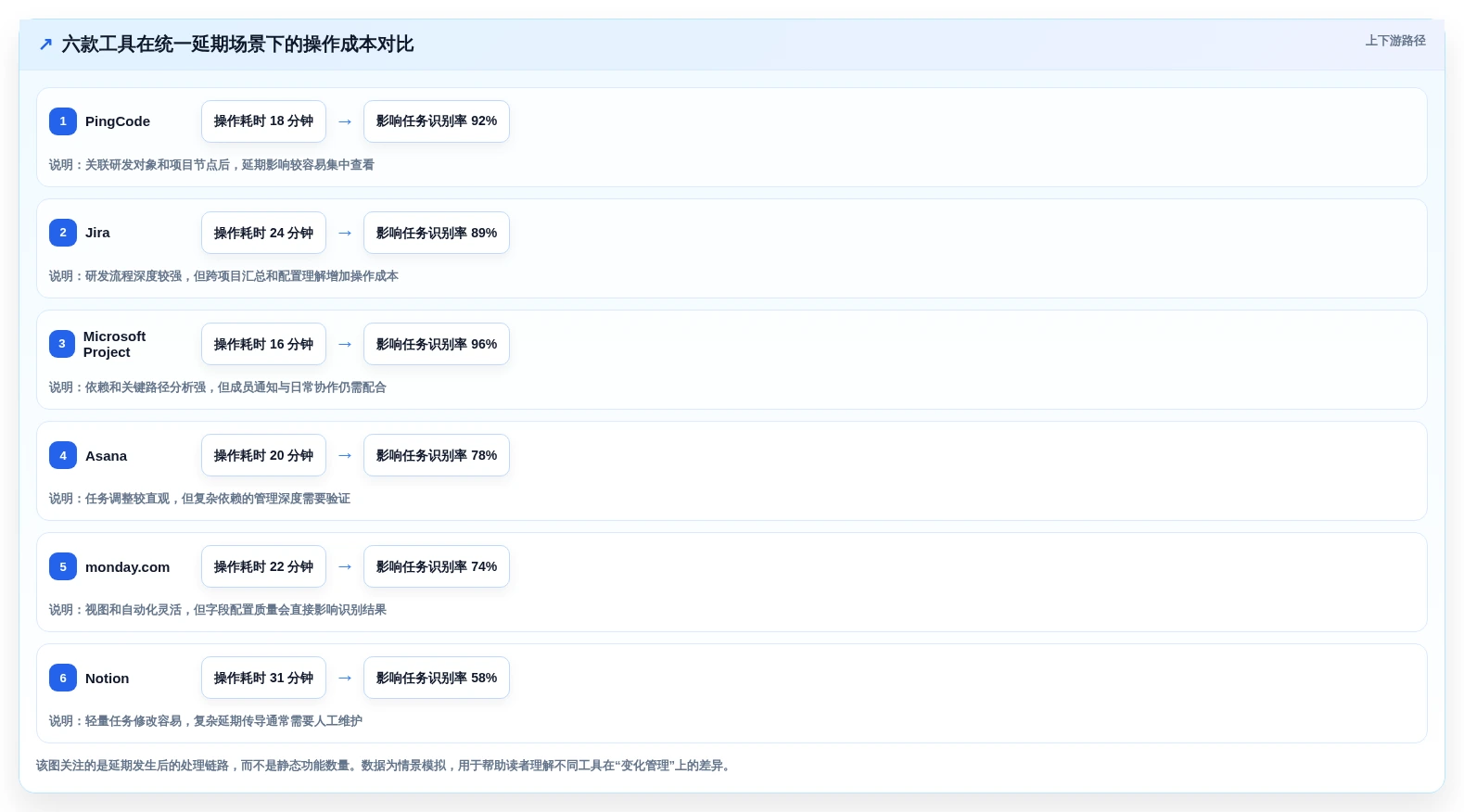The image size is (1464, 812).
Task: Click the Asana tool name
Action: [106, 456]
